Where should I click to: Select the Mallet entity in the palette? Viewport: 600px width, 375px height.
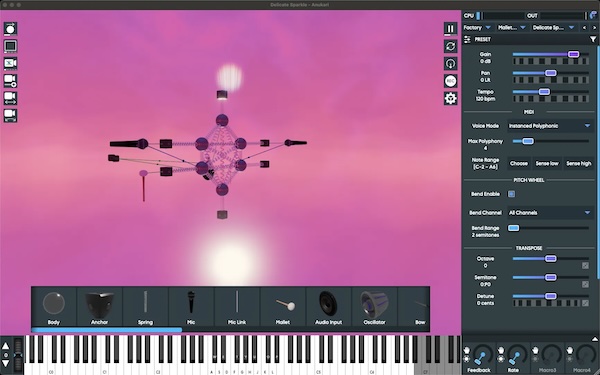[283, 307]
